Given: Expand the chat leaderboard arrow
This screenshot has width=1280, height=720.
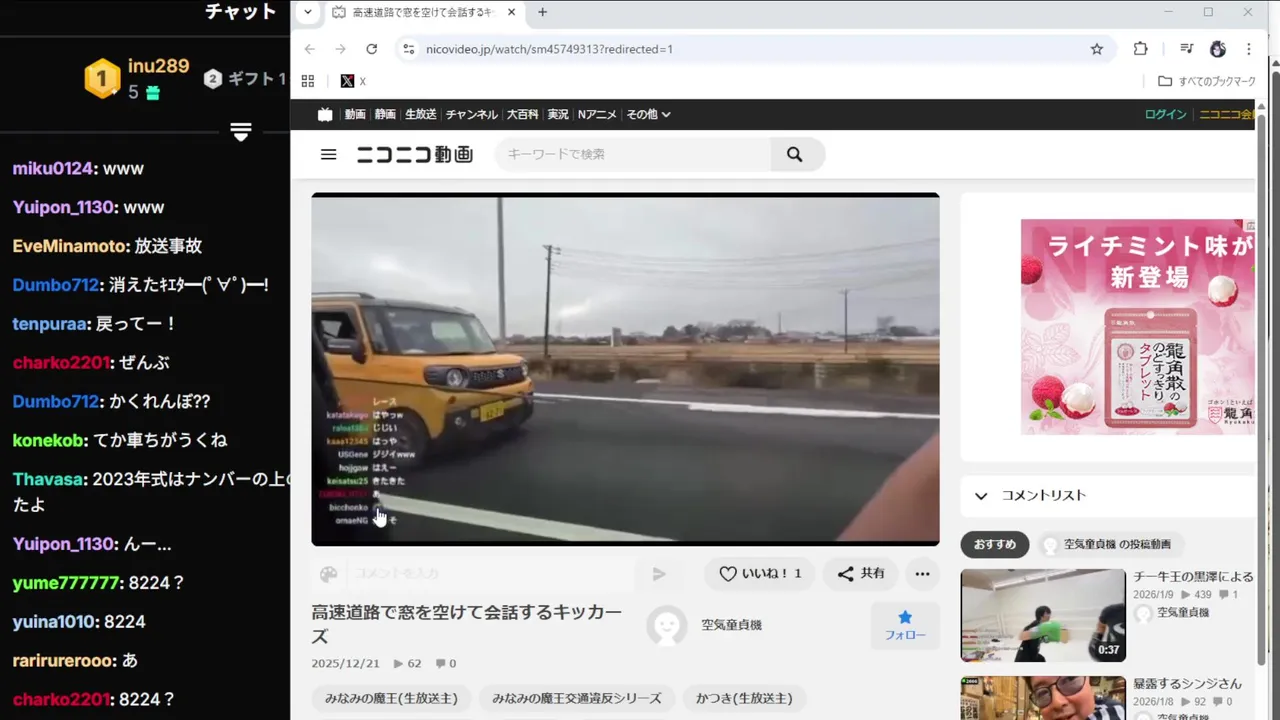Looking at the screenshot, I should point(240,132).
